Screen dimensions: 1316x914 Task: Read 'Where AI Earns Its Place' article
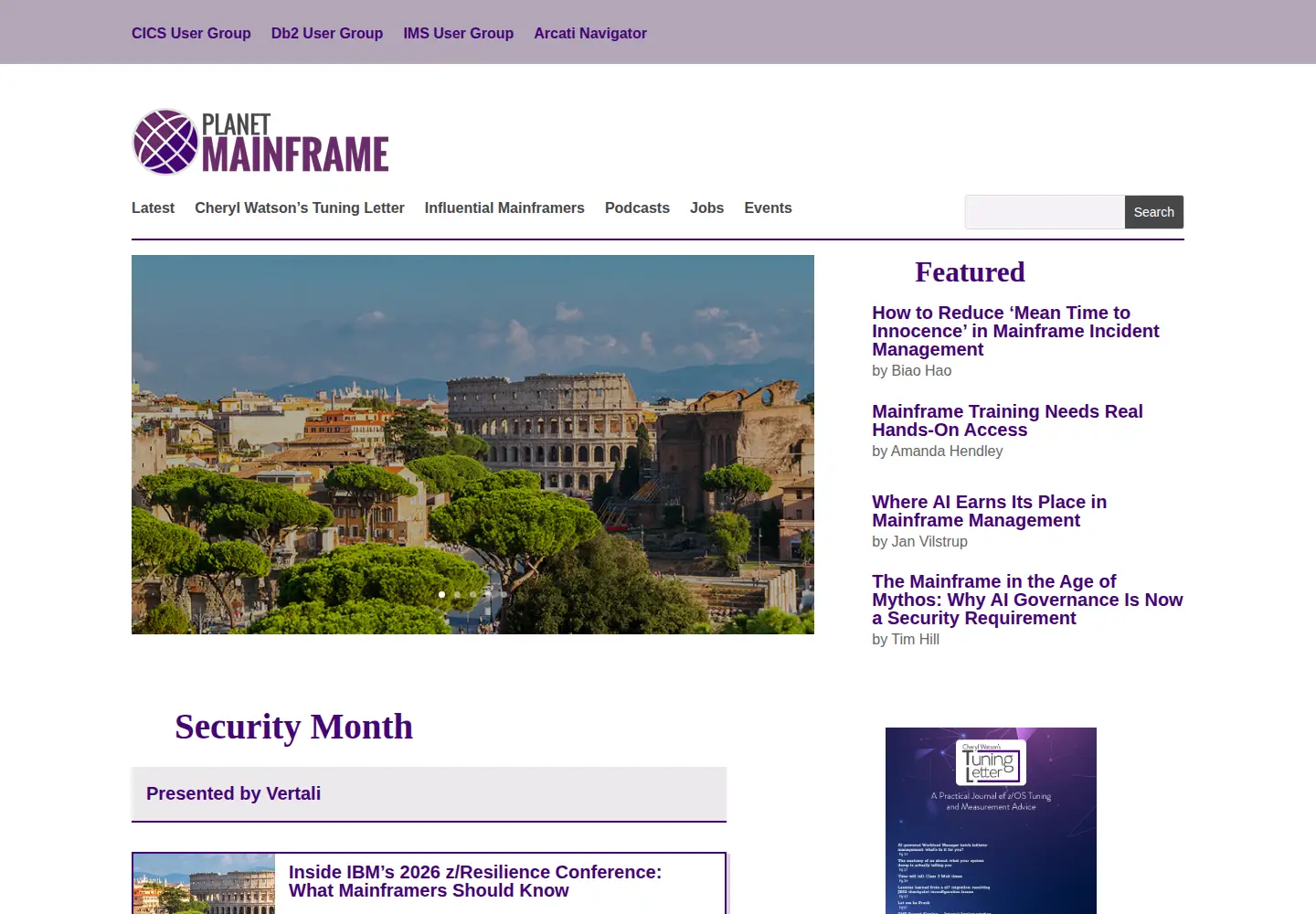click(x=989, y=511)
